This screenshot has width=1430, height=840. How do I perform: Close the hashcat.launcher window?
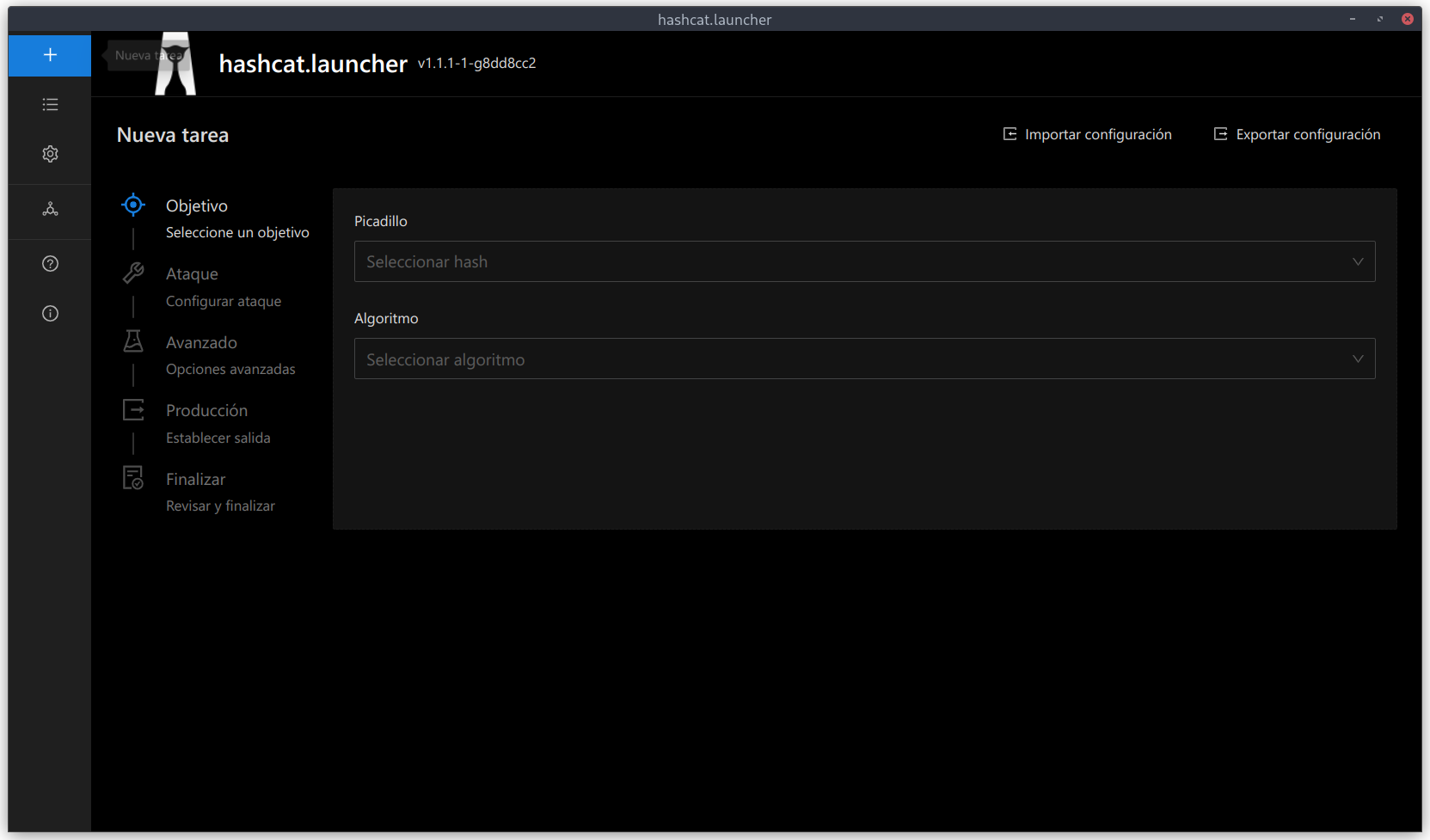coord(1408,19)
